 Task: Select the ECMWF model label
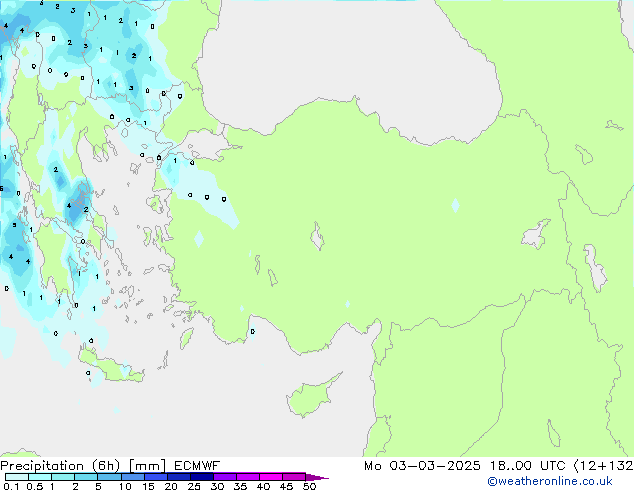(x=197, y=466)
